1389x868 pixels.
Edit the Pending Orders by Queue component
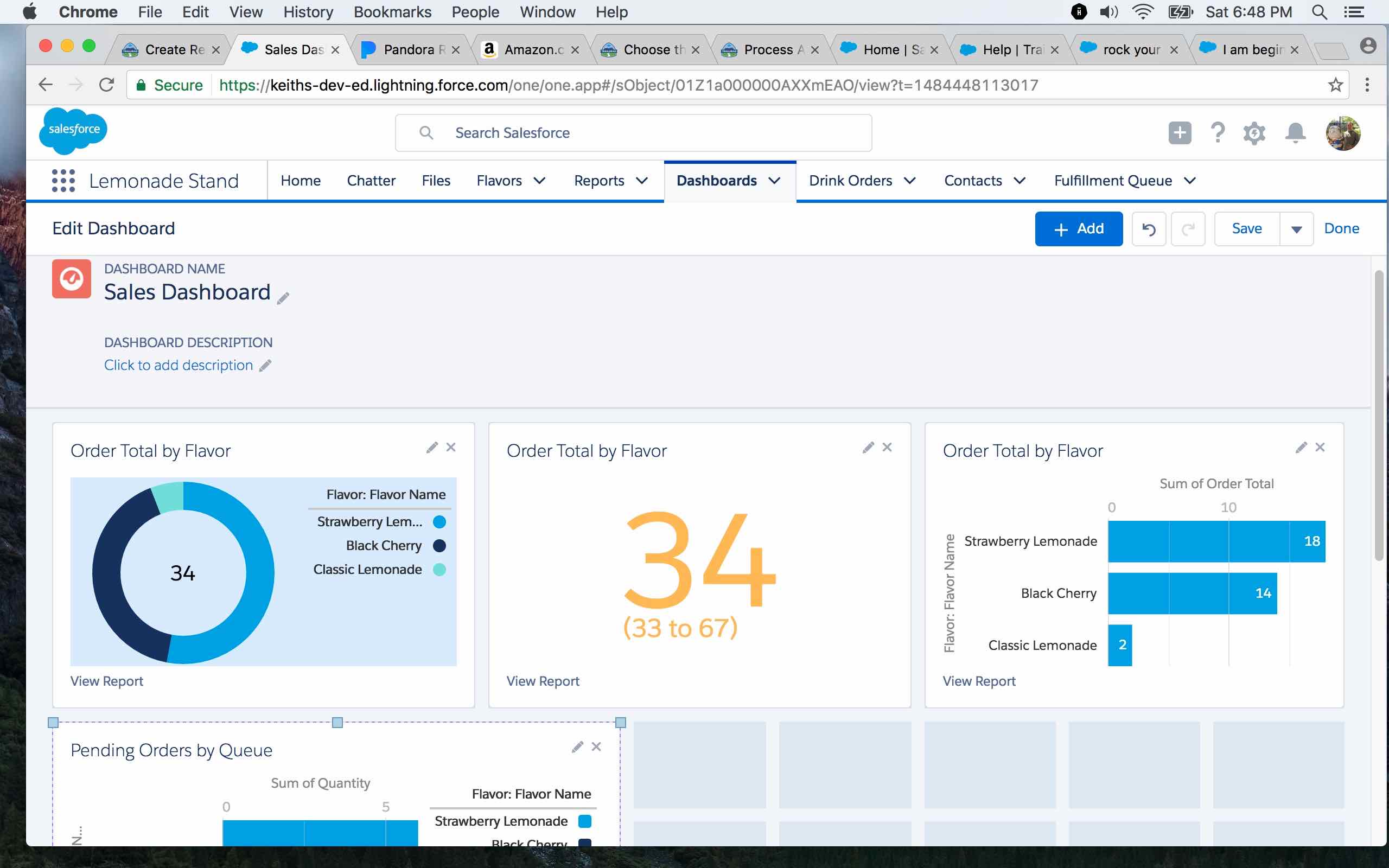click(577, 746)
